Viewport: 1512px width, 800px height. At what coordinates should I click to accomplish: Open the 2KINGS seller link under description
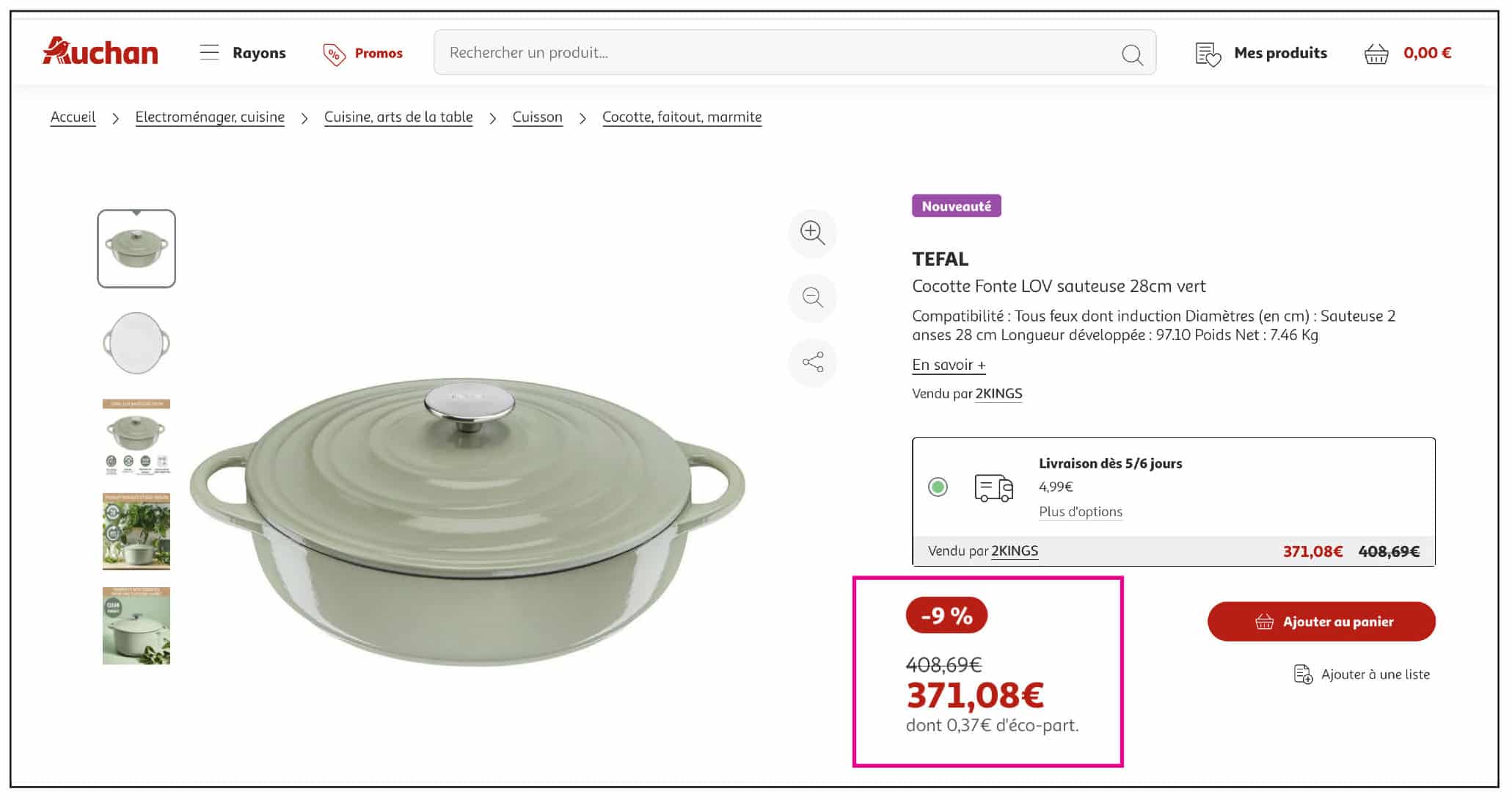(x=998, y=393)
